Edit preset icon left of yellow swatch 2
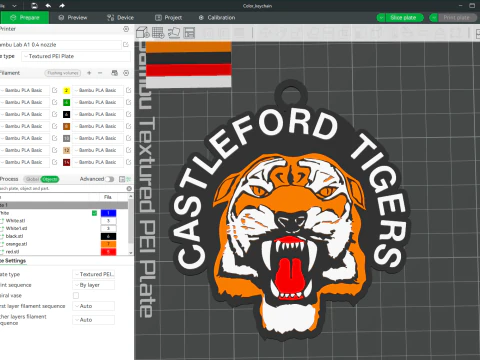Viewport: 480px width, 360px height. [x=55, y=90]
